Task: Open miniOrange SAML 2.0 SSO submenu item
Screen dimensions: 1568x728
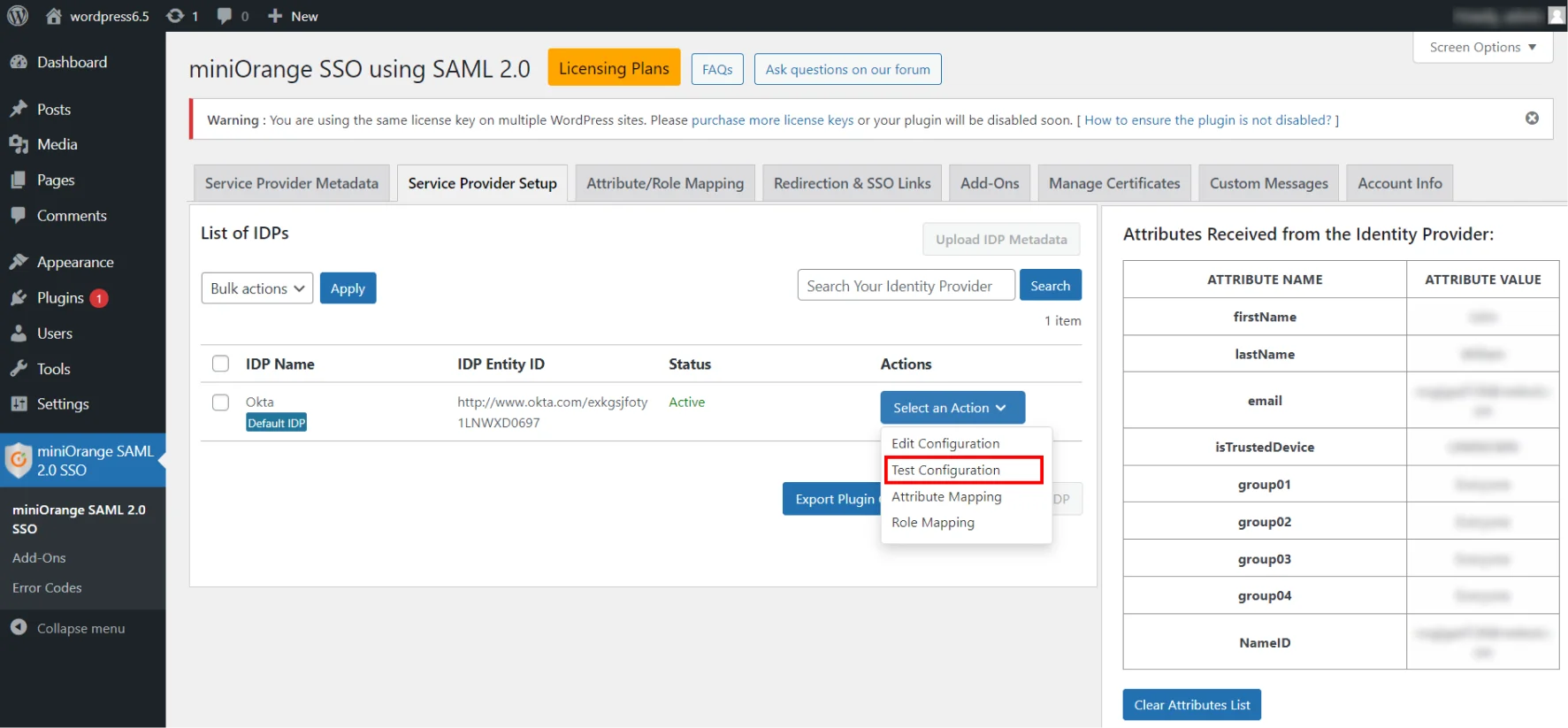Action: click(79, 519)
